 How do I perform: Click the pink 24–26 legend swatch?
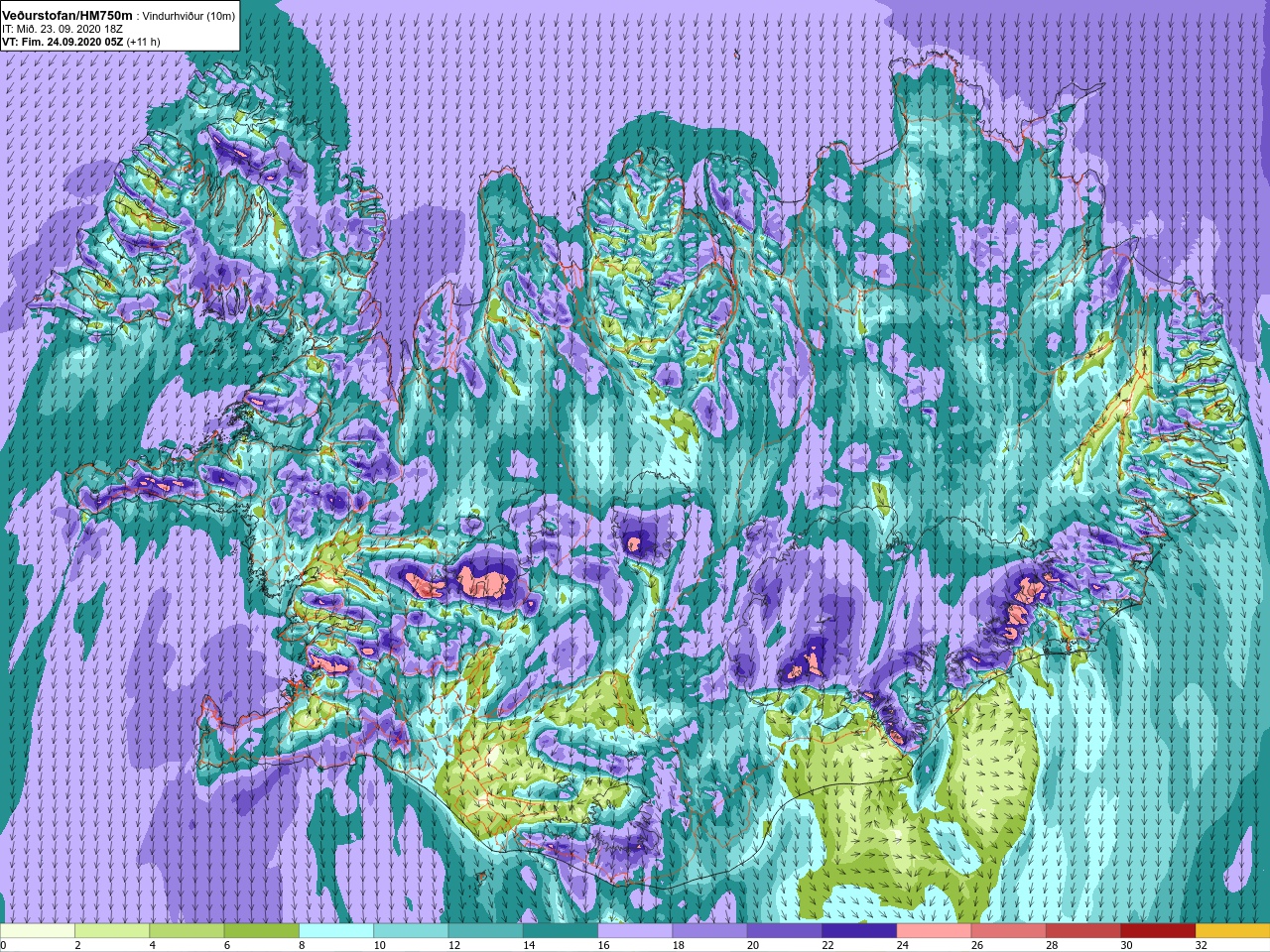click(x=934, y=931)
